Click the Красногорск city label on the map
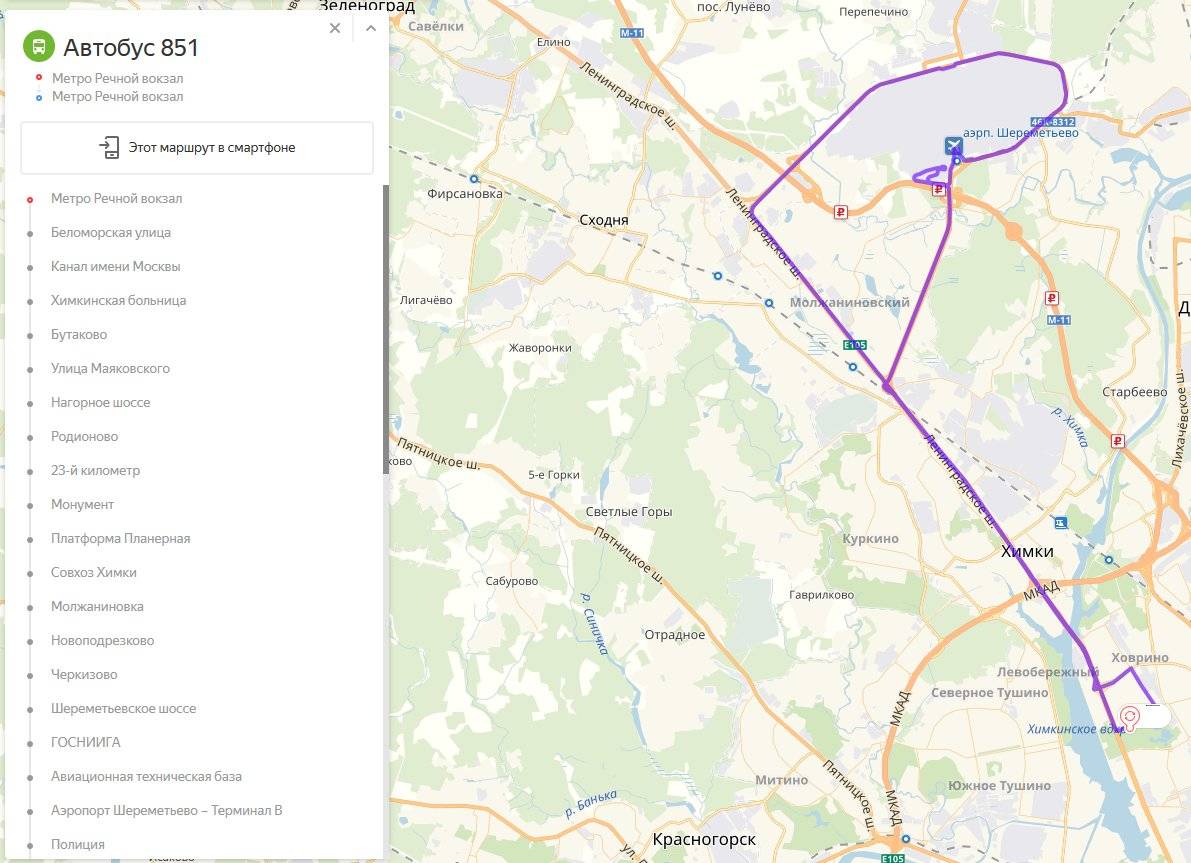The height and width of the screenshot is (863, 1191). click(704, 839)
